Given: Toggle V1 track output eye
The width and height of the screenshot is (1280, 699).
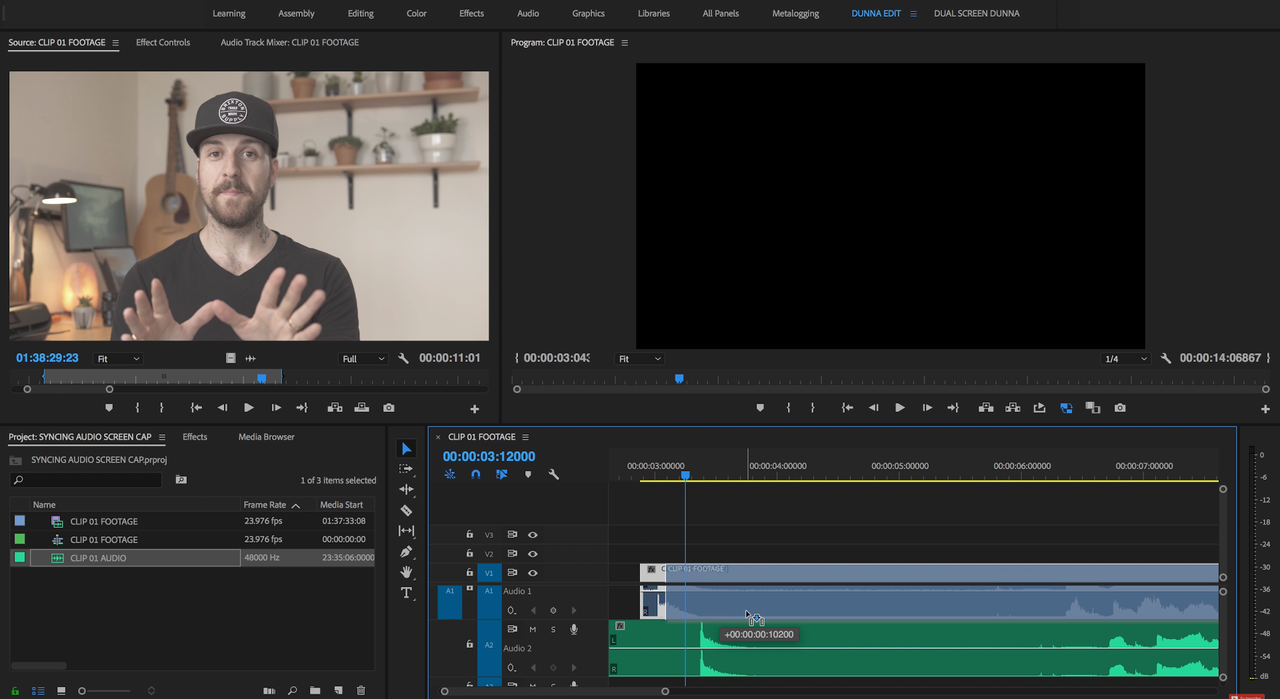Looking at the screenshot, I should pos(532,573).
